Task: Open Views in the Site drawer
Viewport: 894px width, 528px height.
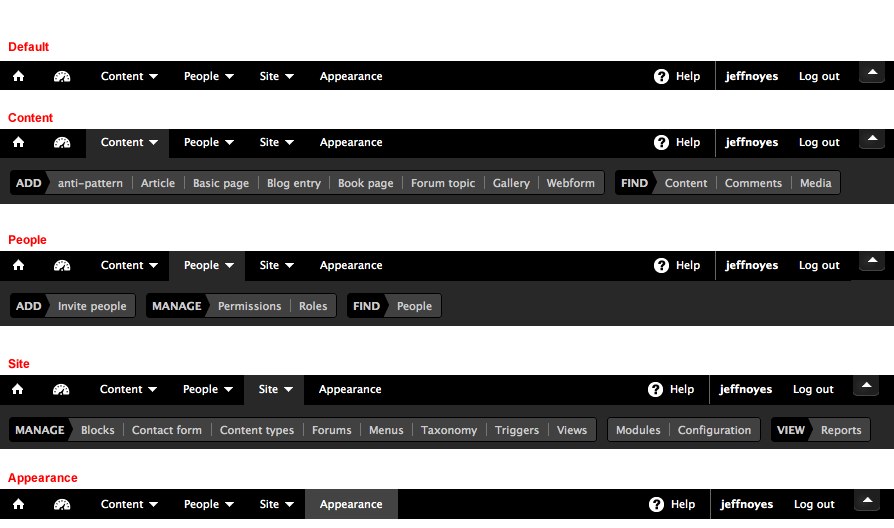Action: [x=571, y=430]
